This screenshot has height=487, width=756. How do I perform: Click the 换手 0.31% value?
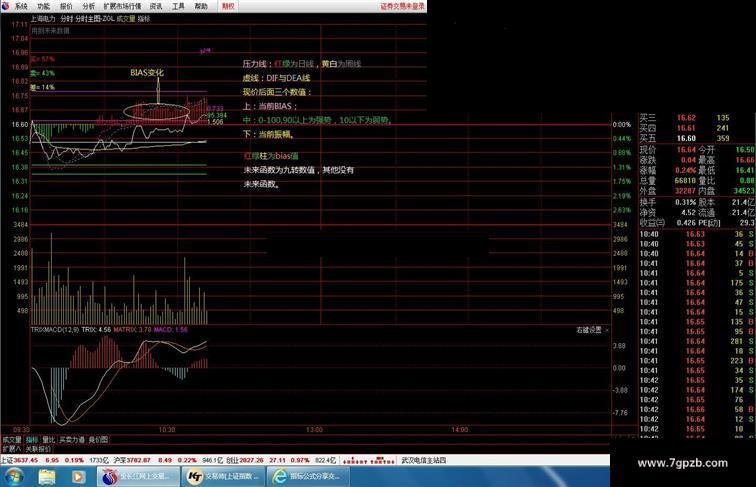[685, 202]
